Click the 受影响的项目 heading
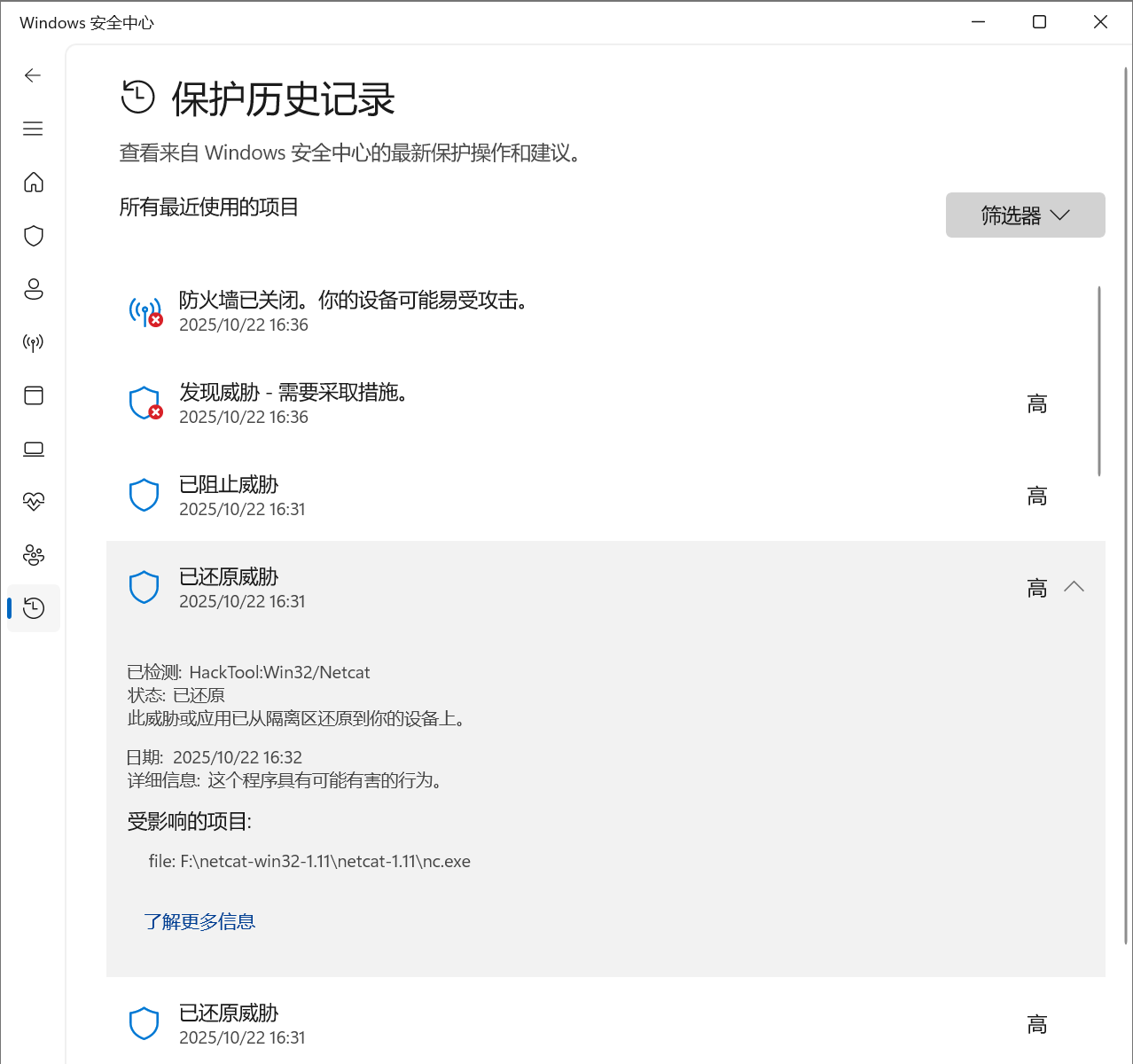The image size is (1133, 1064). [189, 821]
